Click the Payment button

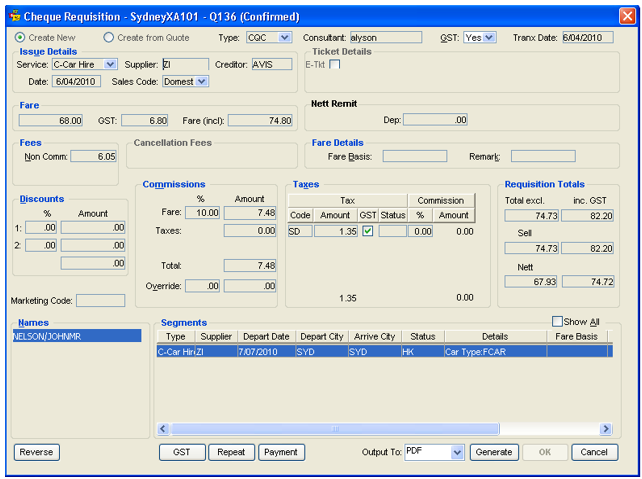[x=281, y=452]
